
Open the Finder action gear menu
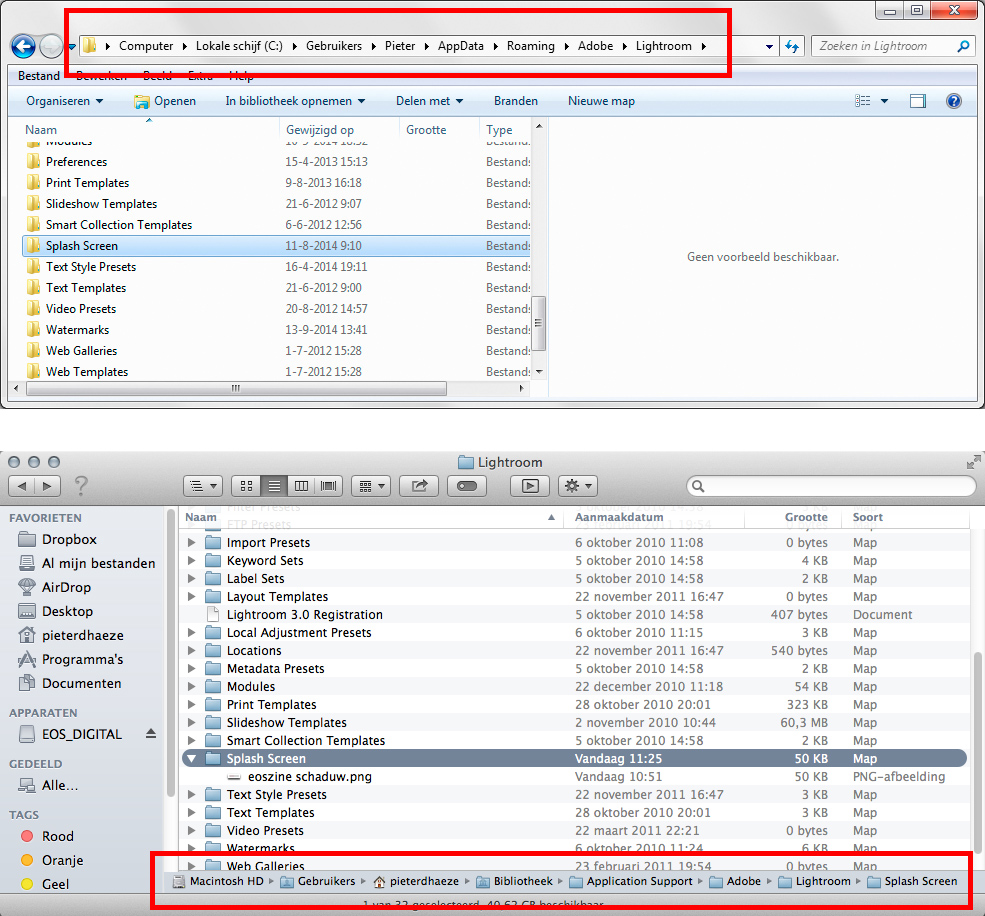click(x=577, y=486)
